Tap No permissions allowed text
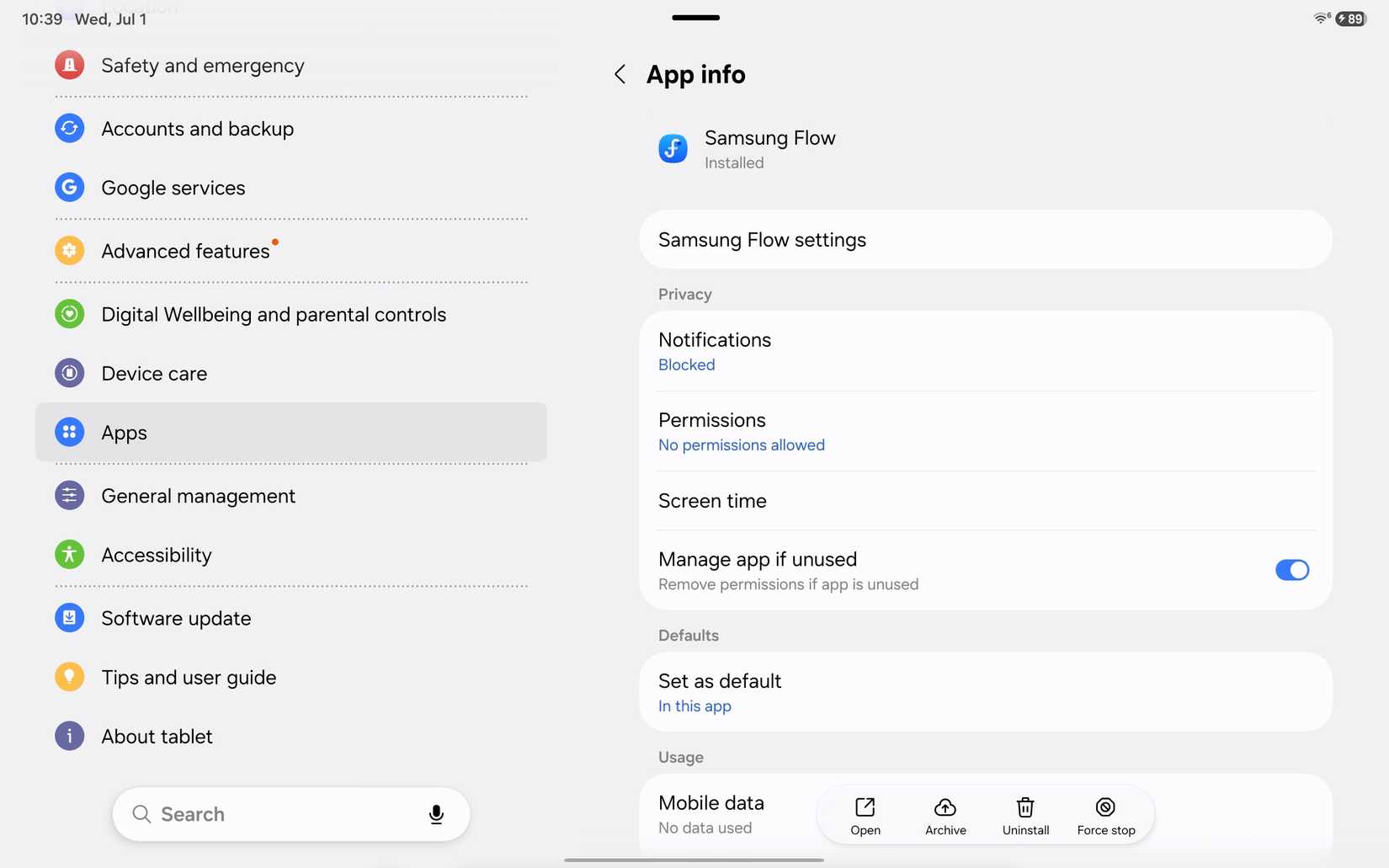 pos(741,445)
